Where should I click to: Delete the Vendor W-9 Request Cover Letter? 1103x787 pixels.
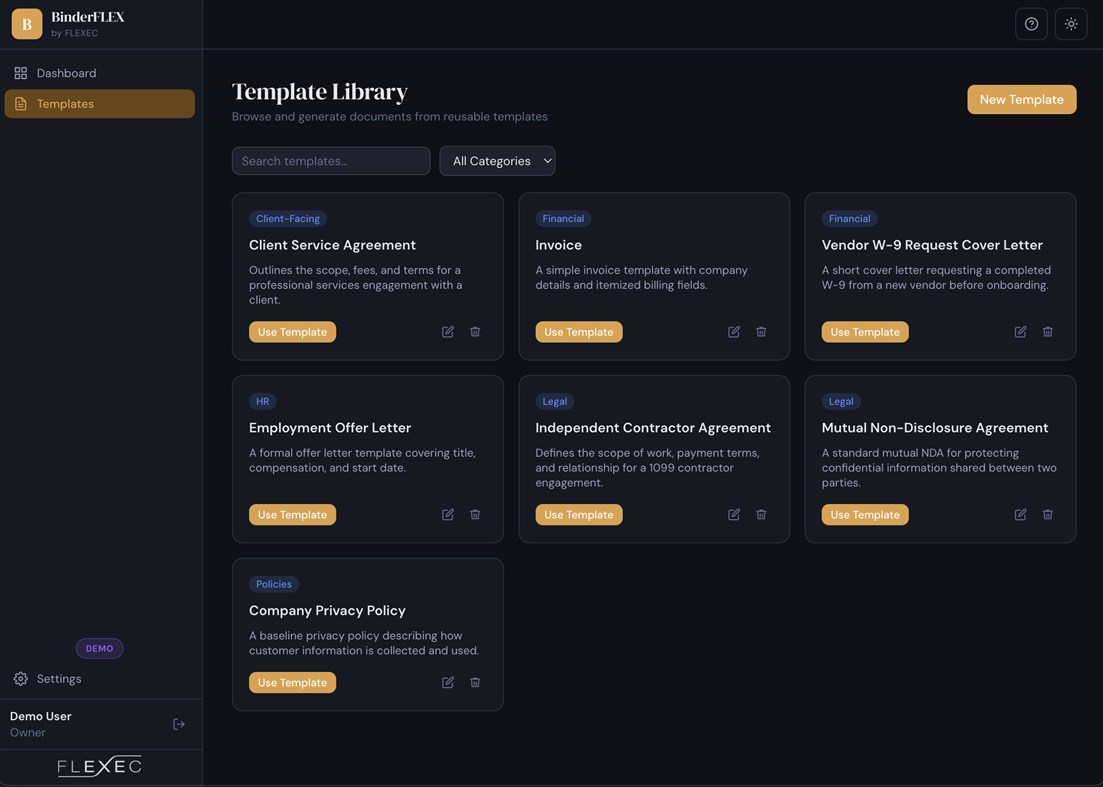tap(1047, 331)
